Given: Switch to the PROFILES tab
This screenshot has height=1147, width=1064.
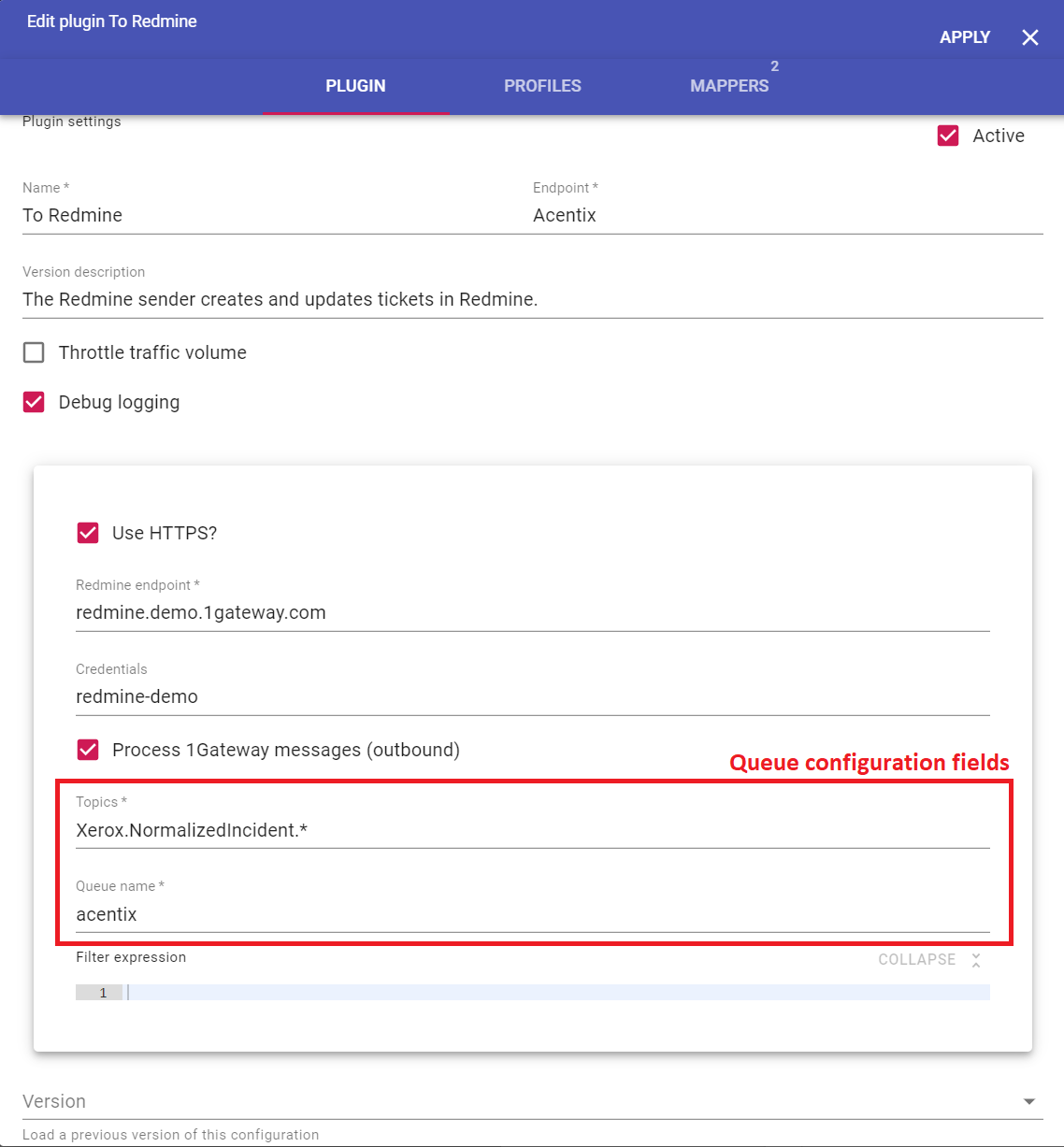Looking at the screenshot, I should point(542,86).
